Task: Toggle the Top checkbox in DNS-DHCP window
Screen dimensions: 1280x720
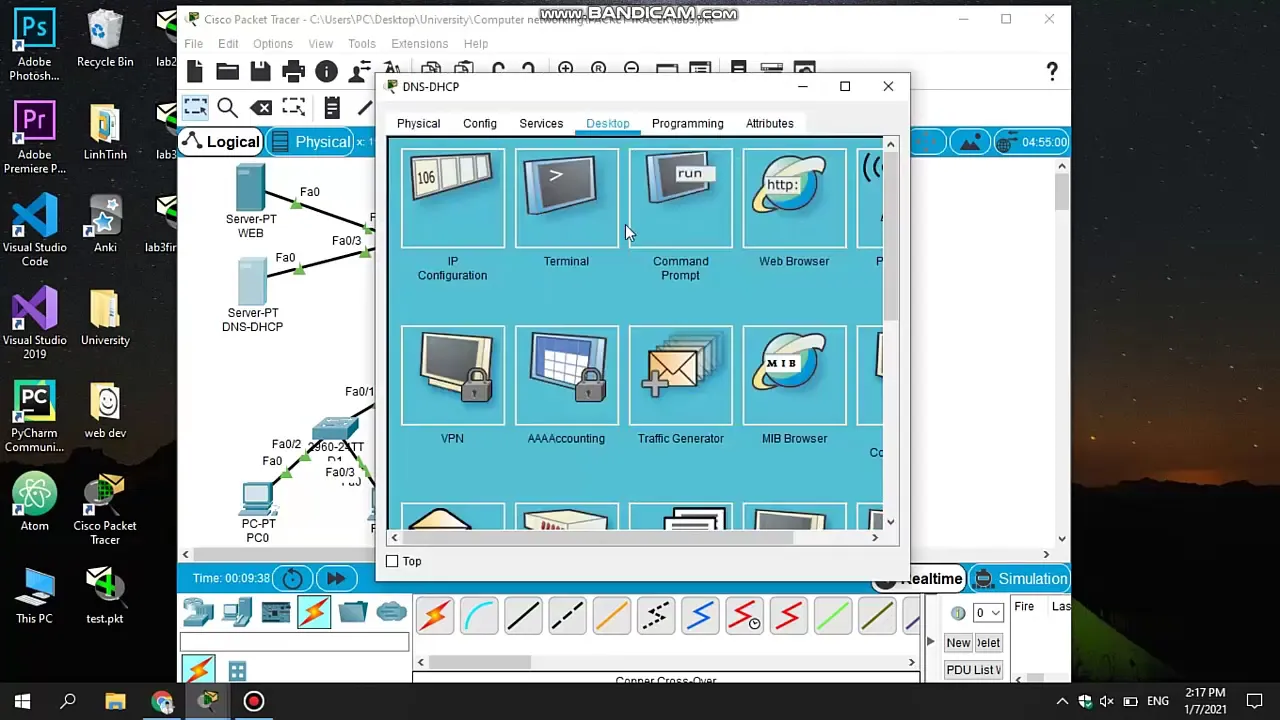Action: [x=392, y=562]
